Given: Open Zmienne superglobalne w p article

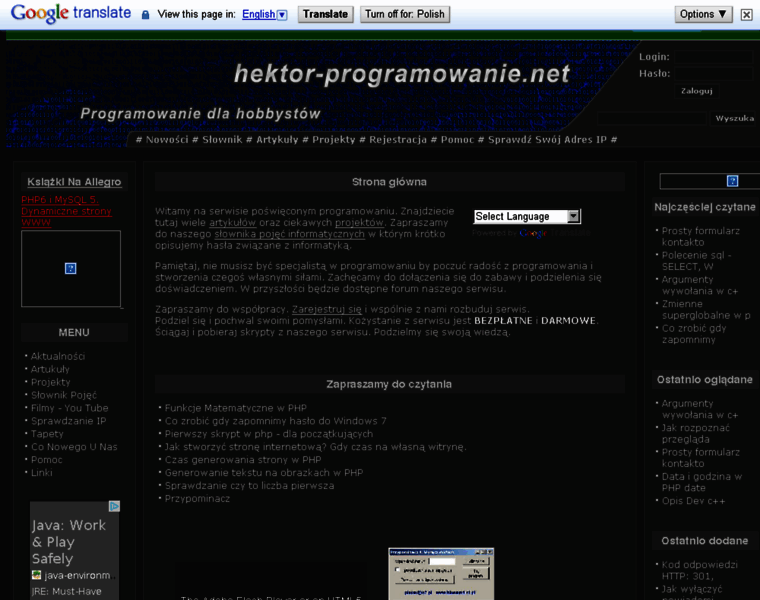Looking at the screenshot, I should (x=706, y=309).
